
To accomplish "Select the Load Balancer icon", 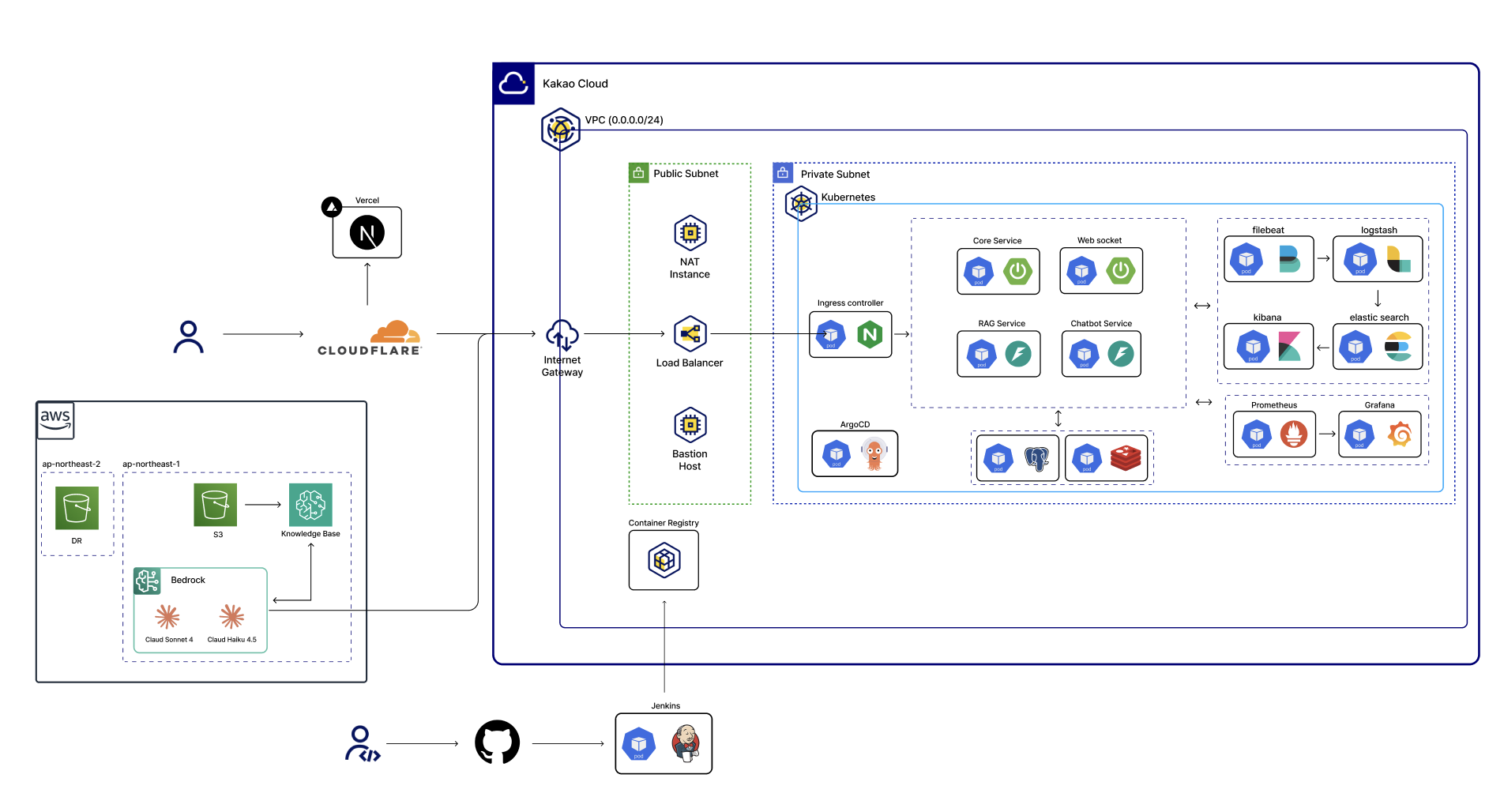I will pyautogui.click(x=690, y=334).
